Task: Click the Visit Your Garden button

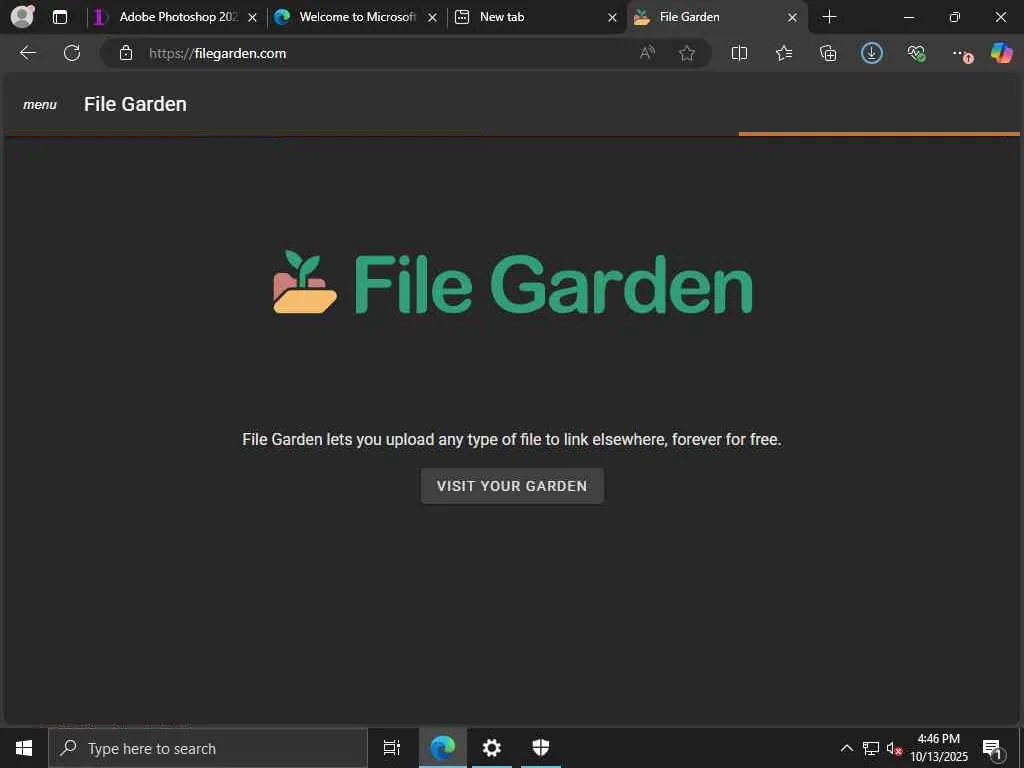Action: point(512,486)
